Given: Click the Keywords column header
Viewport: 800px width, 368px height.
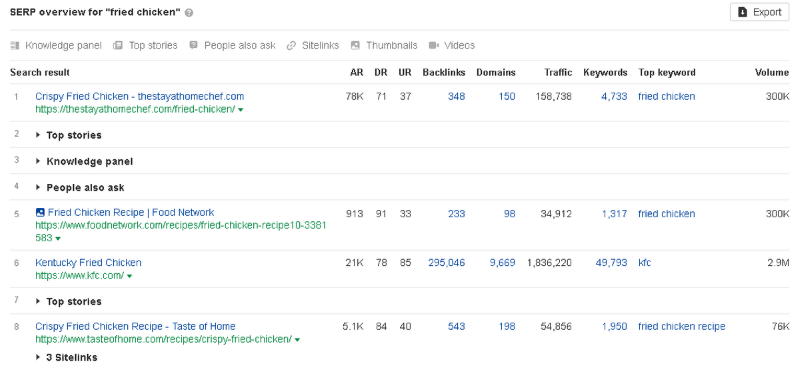Looking at the screenshot, I should pos(605,72).
